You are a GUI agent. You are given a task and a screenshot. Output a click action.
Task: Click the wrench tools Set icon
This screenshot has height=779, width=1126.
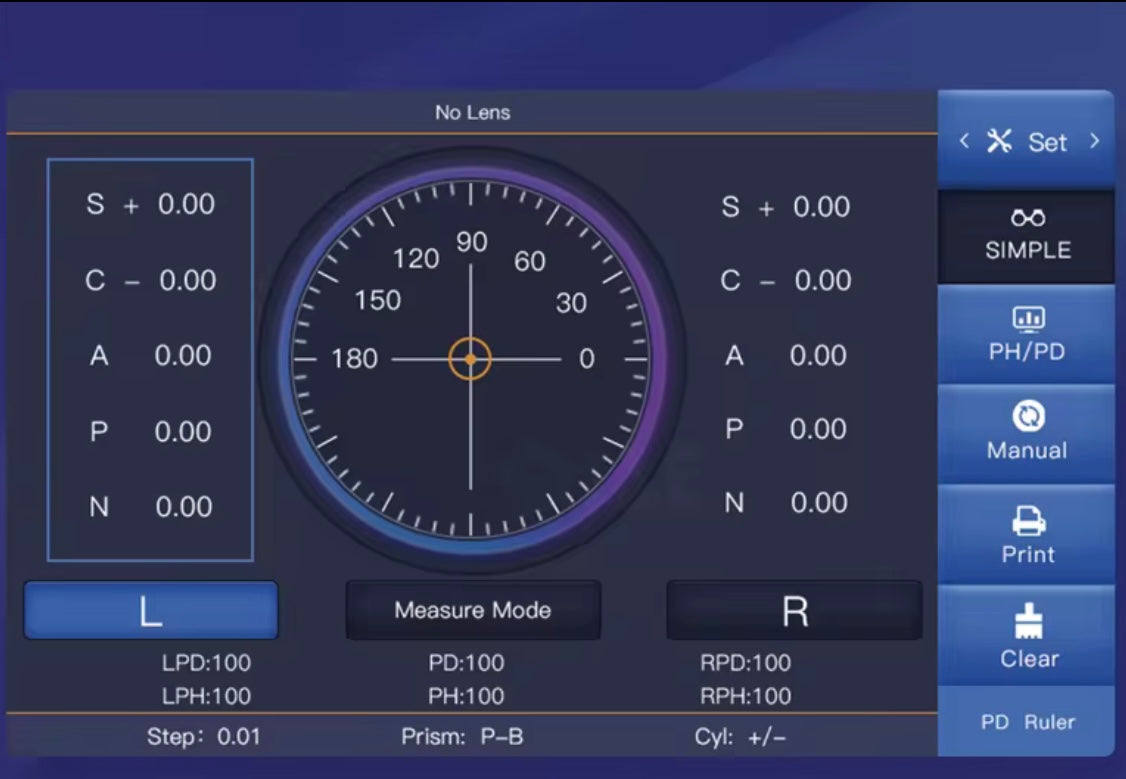click(1000, 141)
